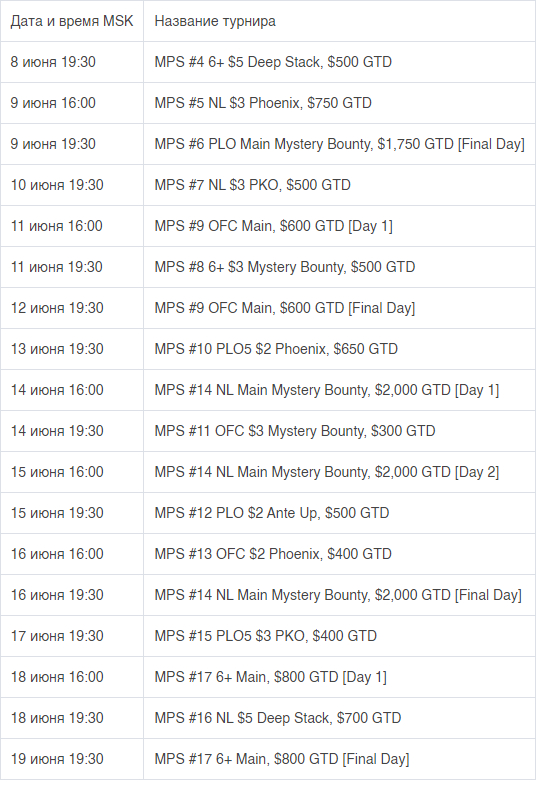The height and width of the screenshot is (787, 536).
Task: Select MPS #8 6+ $3 Mystery Bounty row
Action: [x=268, y=267]
